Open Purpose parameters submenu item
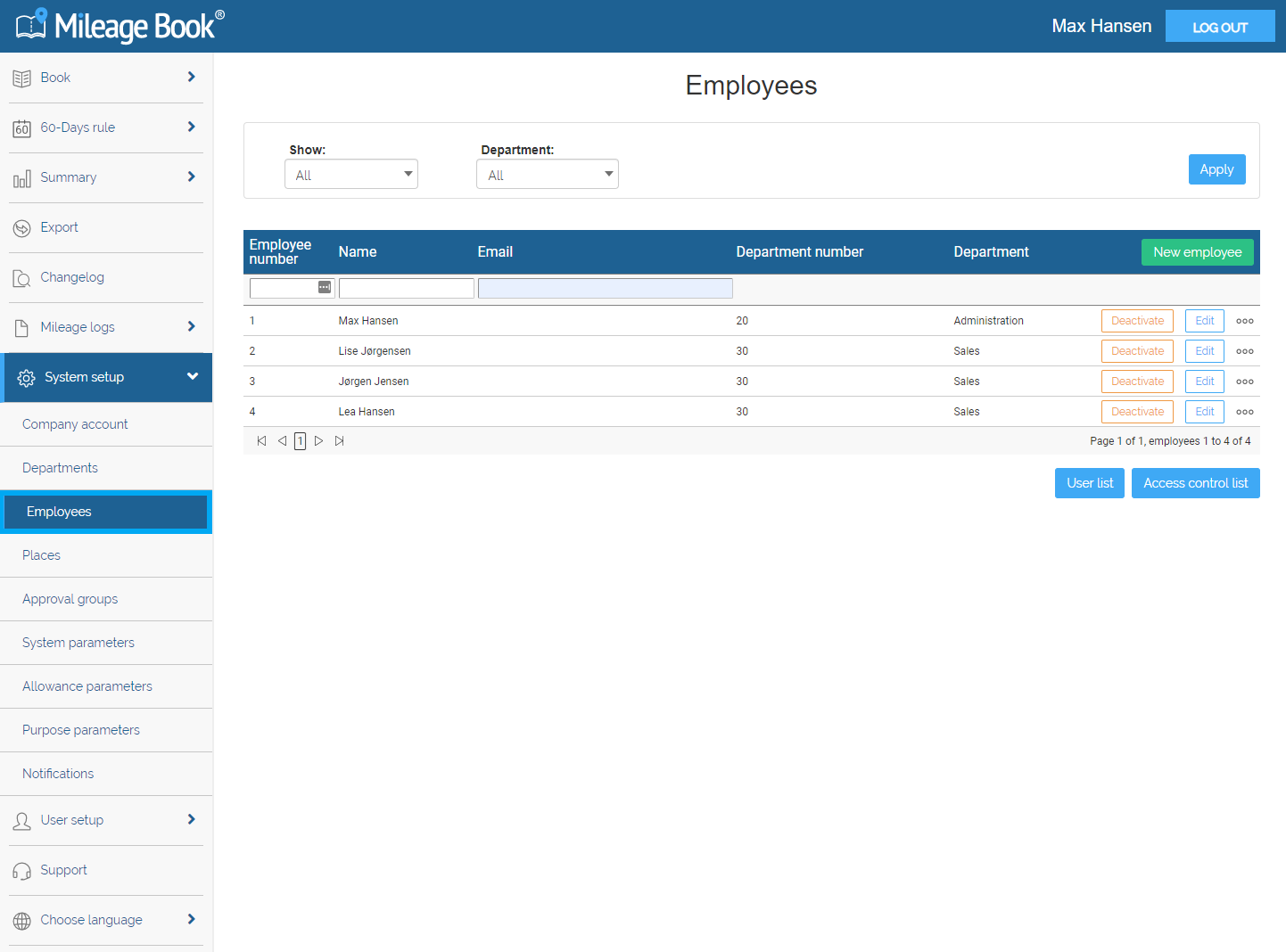The image size is (1286, 952). click(x=106, y=730)
